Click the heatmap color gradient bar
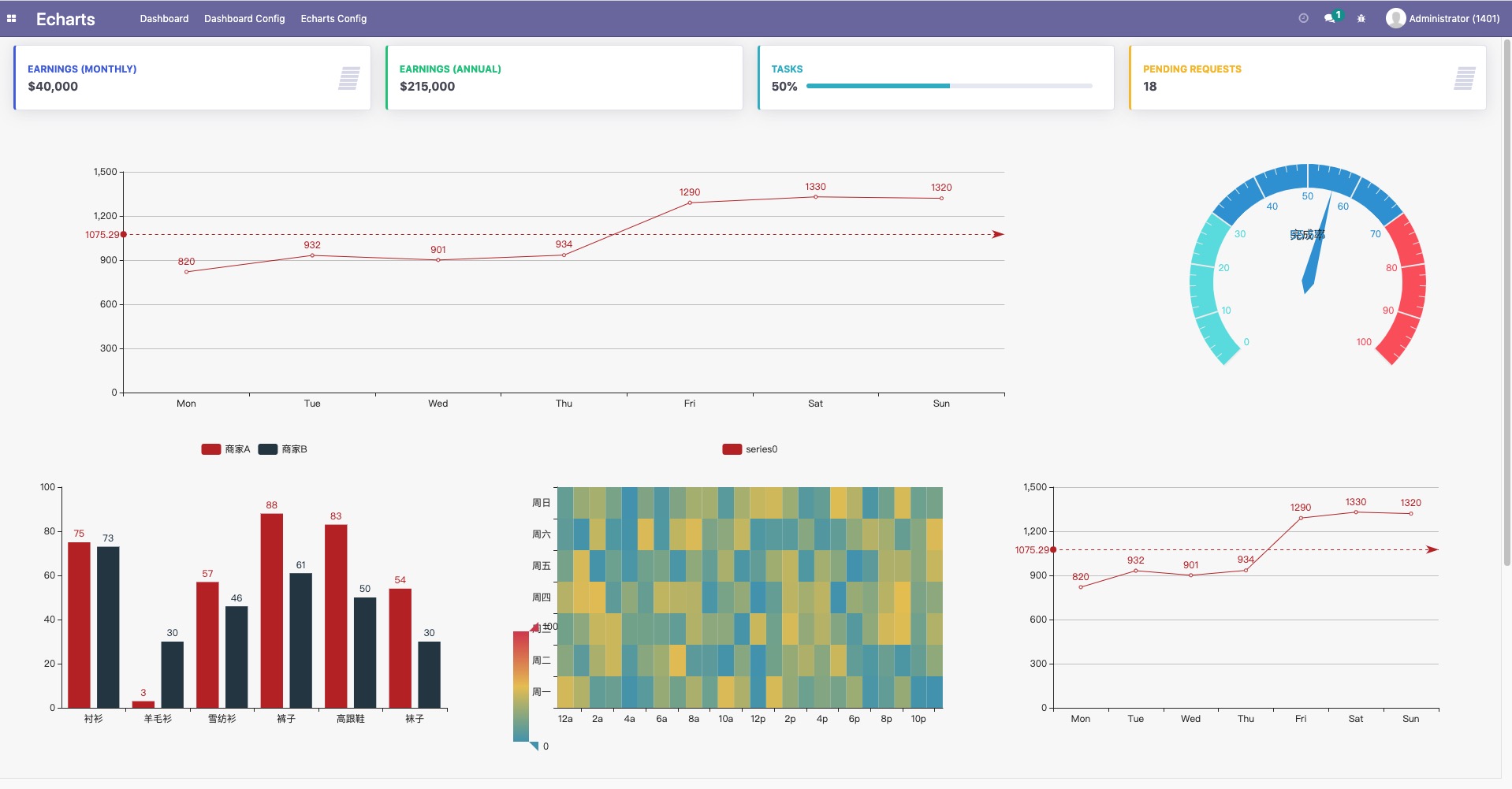 coord(521,687)
